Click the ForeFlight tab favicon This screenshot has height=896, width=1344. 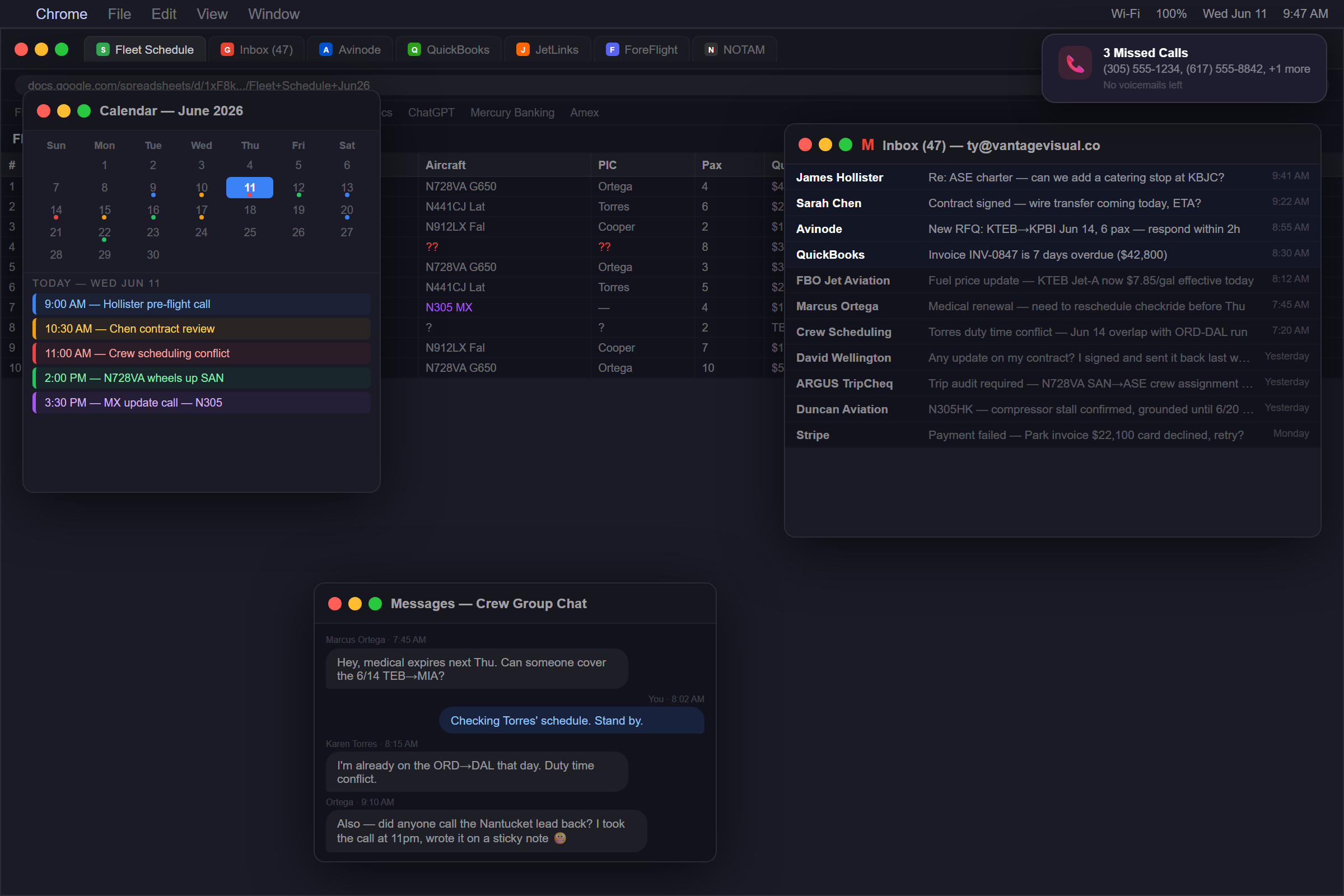click(612, 50)
